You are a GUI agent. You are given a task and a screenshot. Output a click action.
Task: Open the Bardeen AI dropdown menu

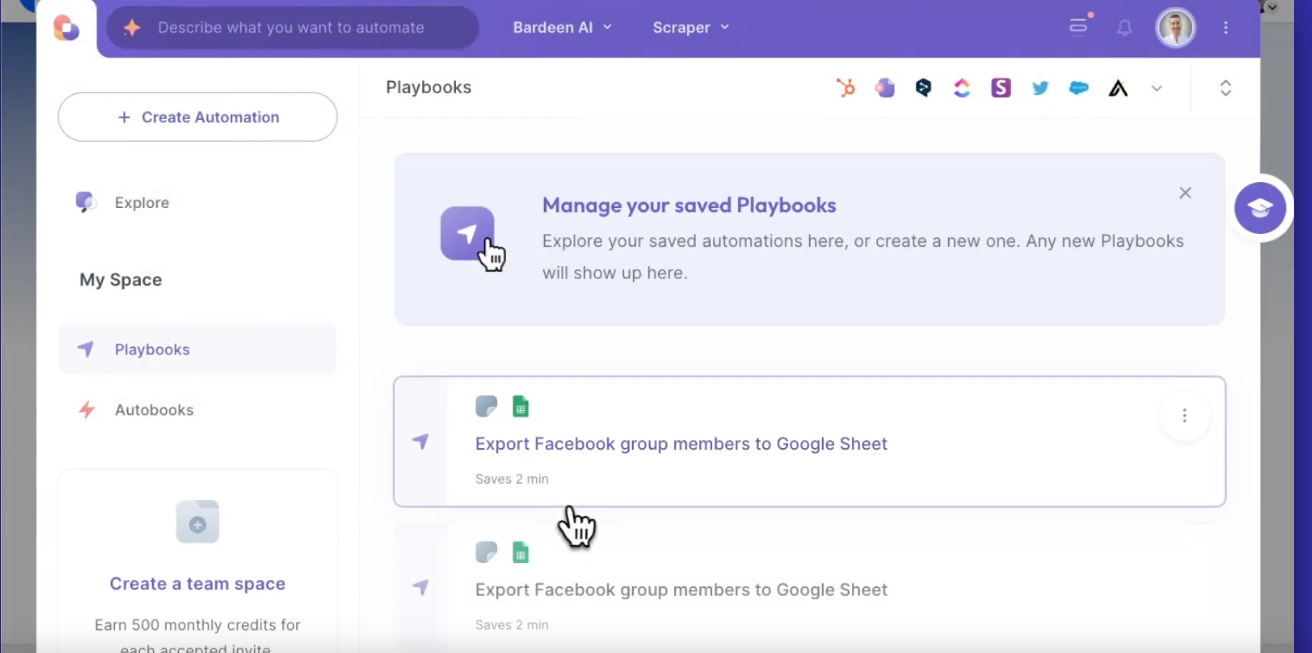click(x=562, y=27)
